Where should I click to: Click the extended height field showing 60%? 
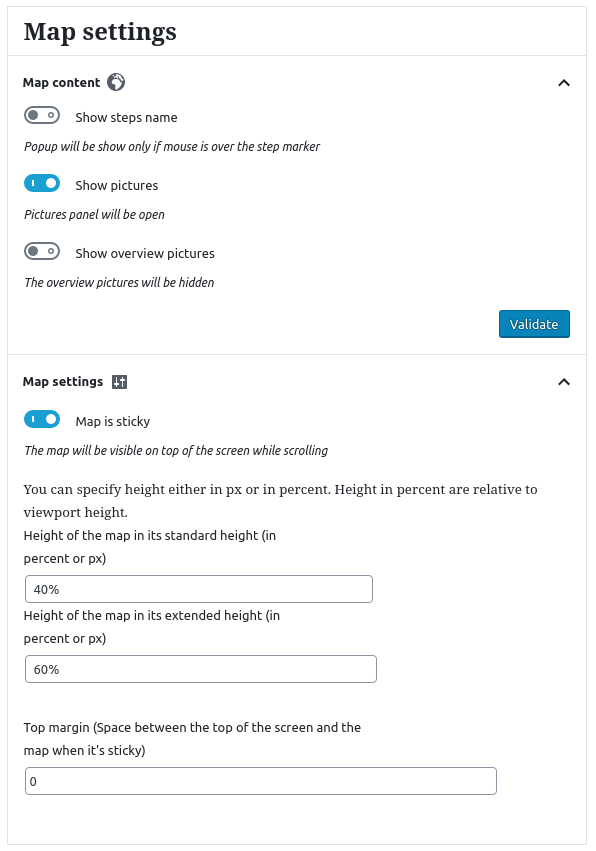[x=200, y=669]
